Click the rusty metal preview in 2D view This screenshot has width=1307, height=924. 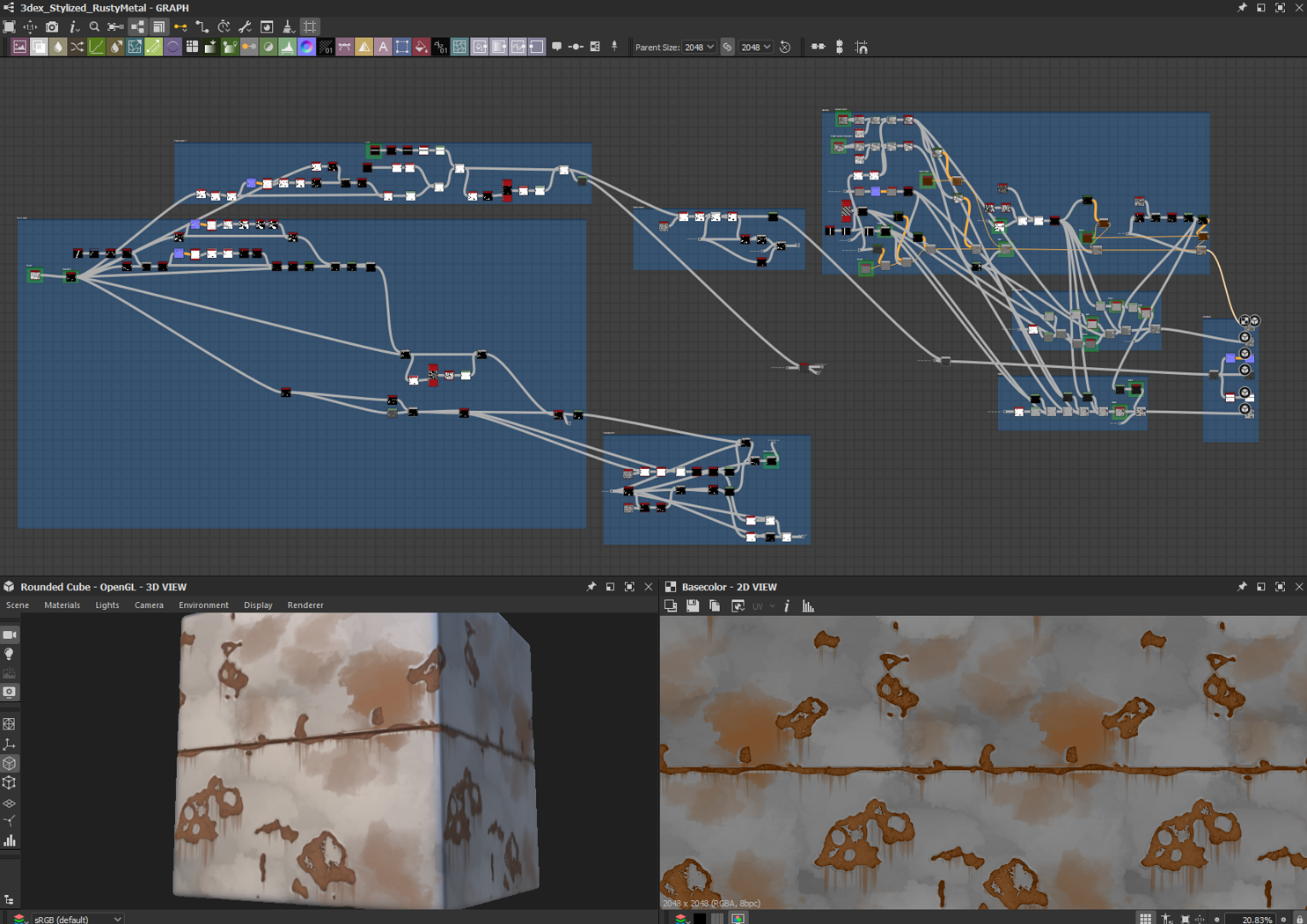pos(983,762)
